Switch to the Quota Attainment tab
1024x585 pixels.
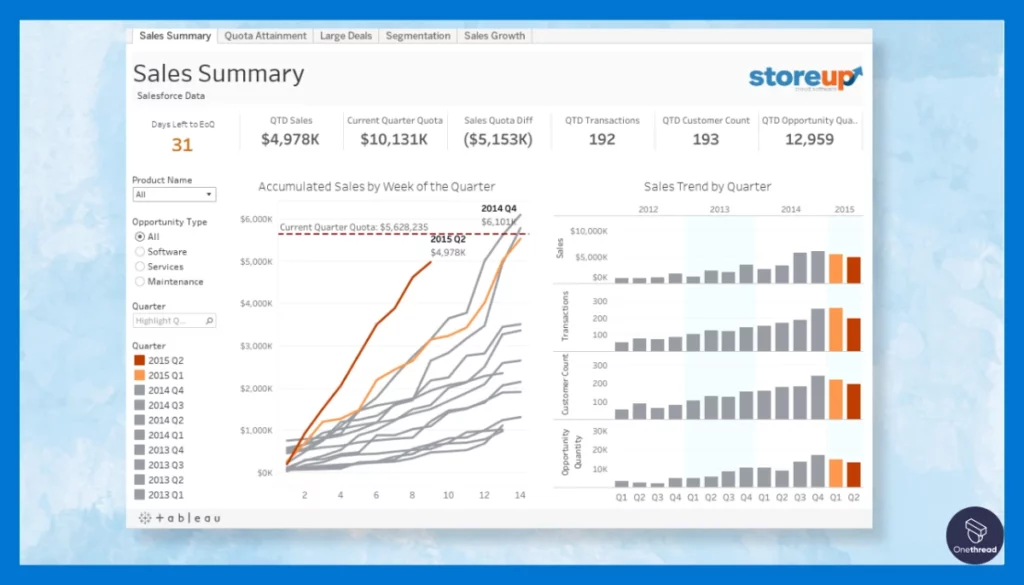[265, 36]
